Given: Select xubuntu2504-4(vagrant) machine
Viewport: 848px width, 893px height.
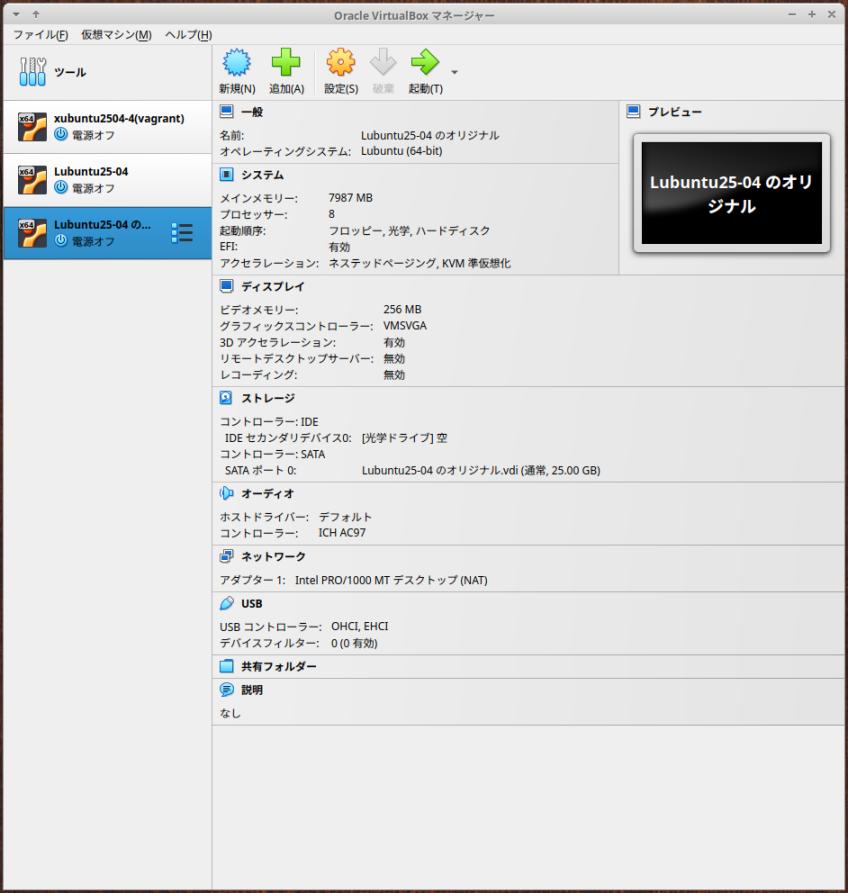Looking at the screenshot, I should coord(108,126).
